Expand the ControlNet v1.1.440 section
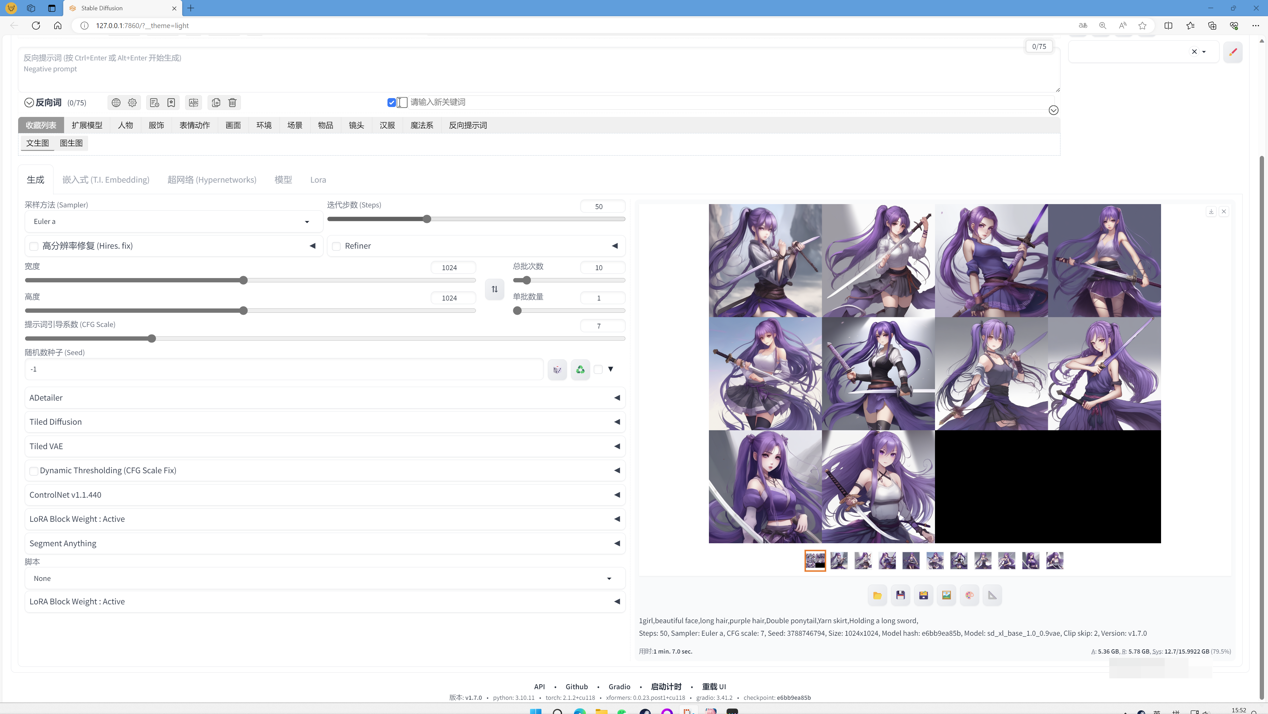Image resolution: width=1268 pixels, height=714 pixels. (x=324, y=495)
